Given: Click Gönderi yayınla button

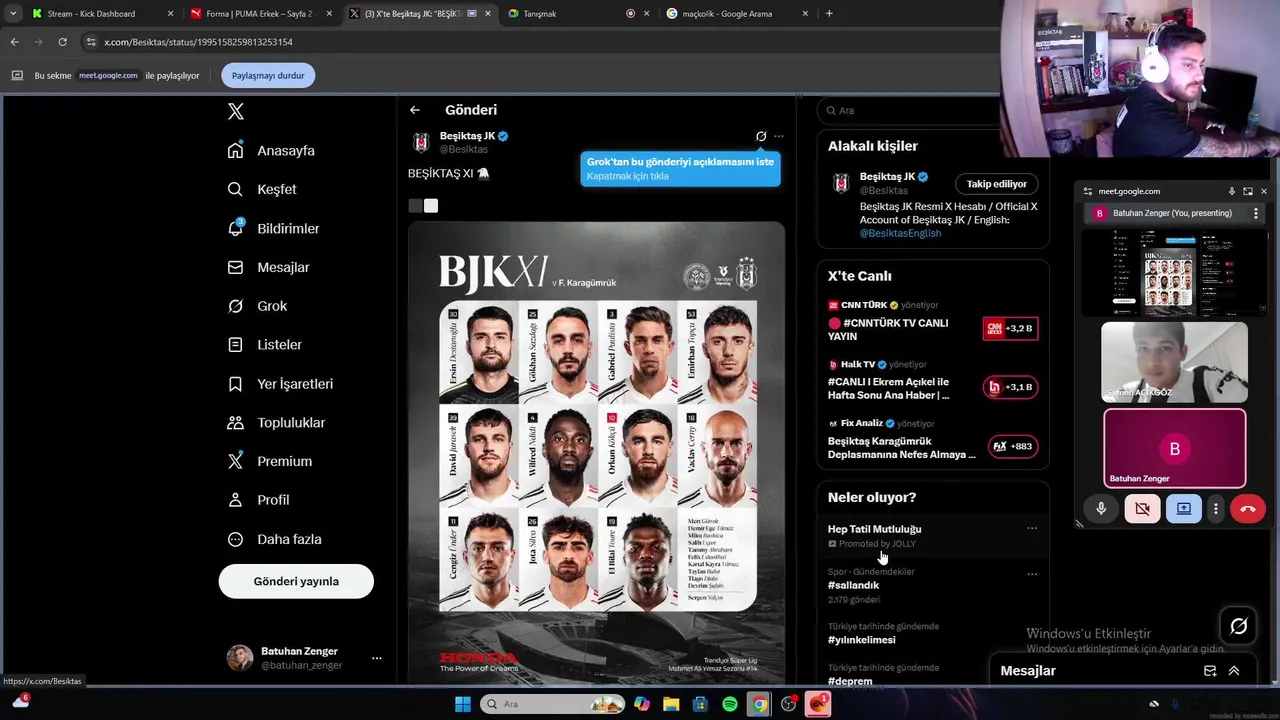Looking at the screenshot, I should (296, 581).
